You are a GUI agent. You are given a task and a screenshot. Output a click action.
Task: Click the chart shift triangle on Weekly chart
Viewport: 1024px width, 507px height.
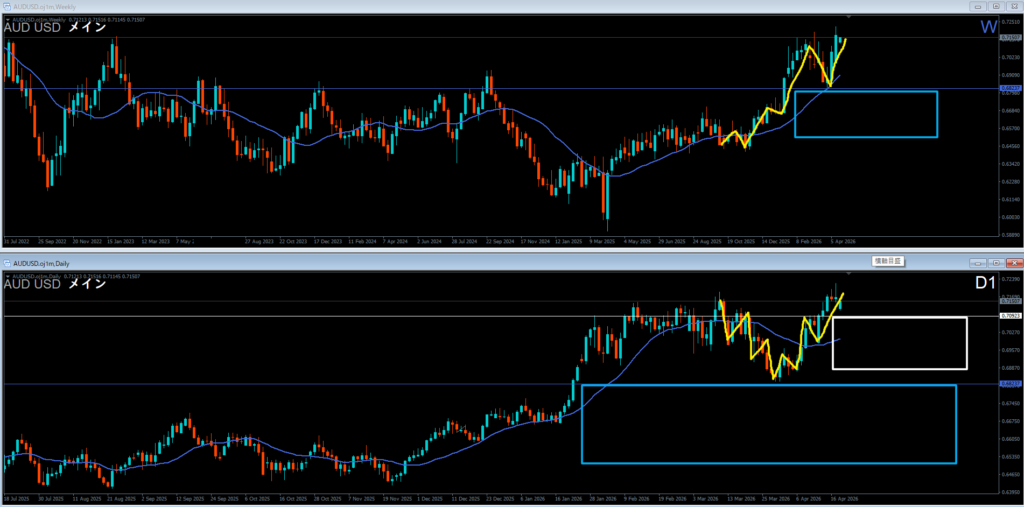point(849,17)
